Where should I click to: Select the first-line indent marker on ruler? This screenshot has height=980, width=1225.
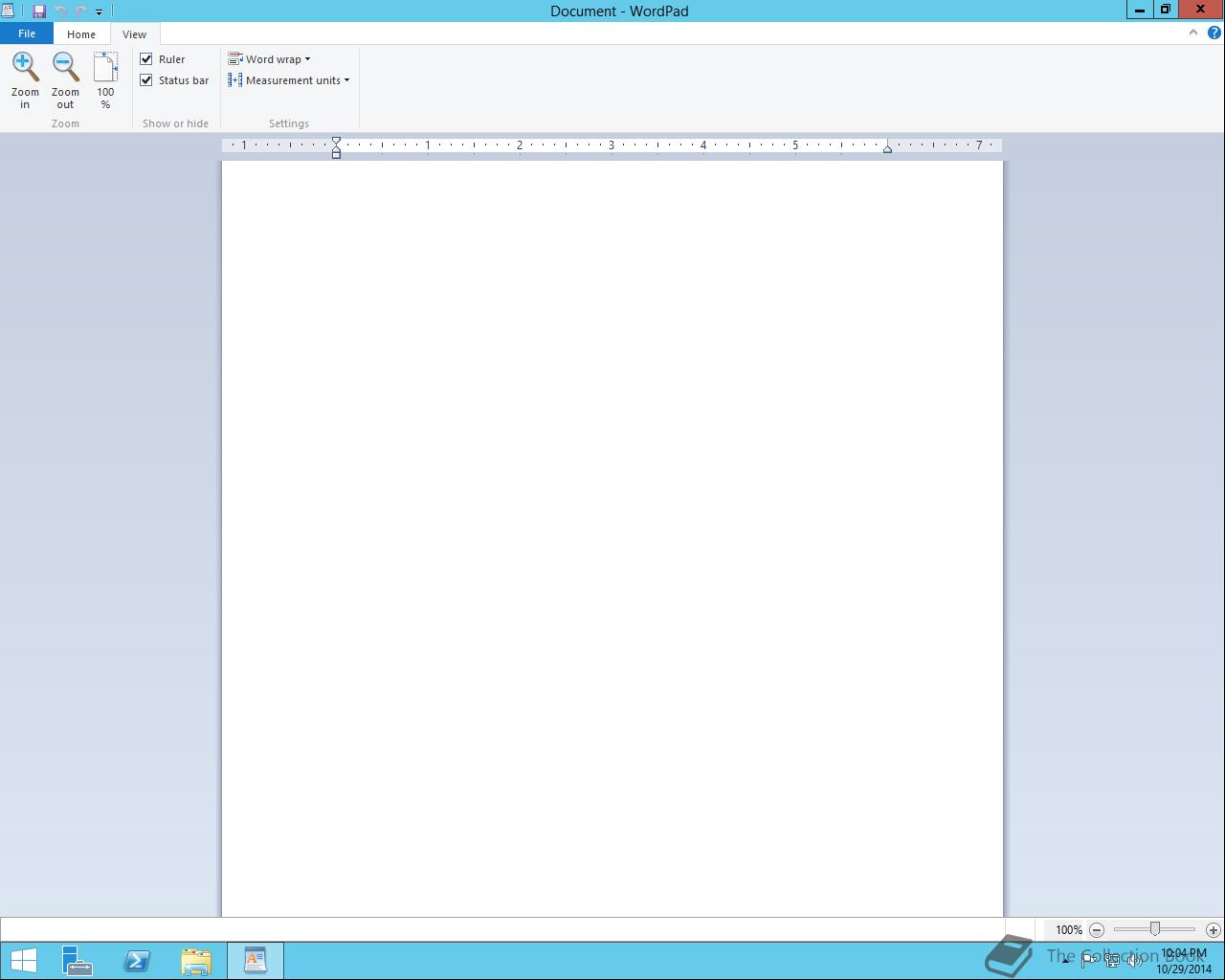[336, 142]
